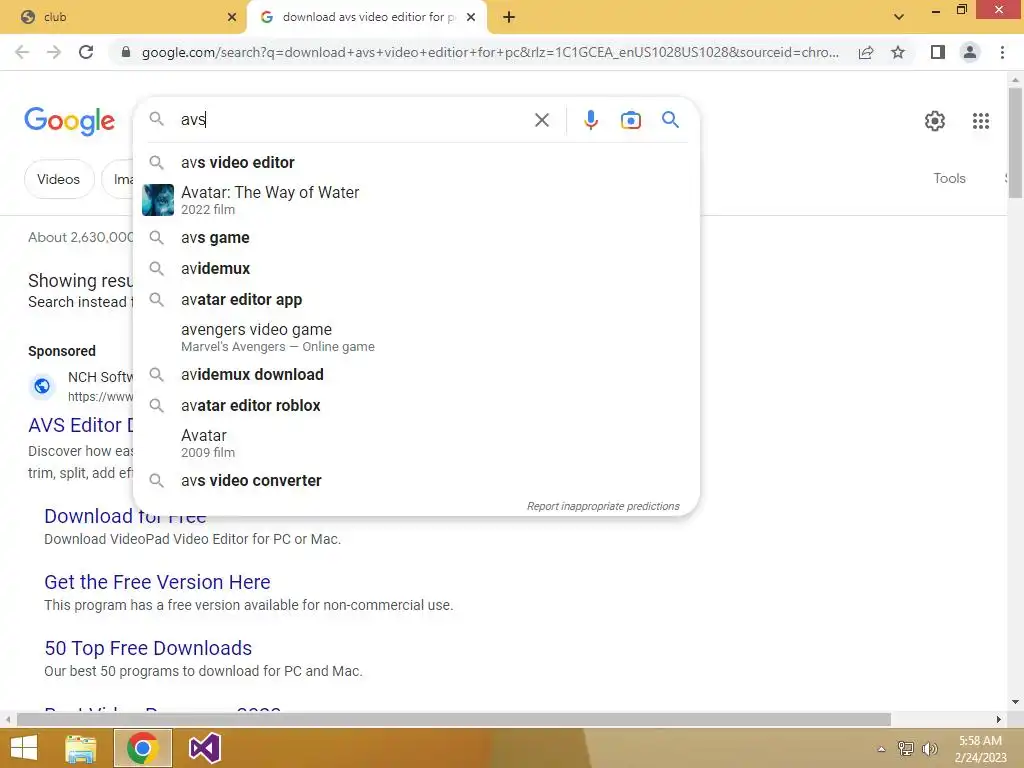Viewport: 1024px width, 768px height.
Task: Choose suggestion 'avatar editor roblox'
Action: tap(416, 406)
